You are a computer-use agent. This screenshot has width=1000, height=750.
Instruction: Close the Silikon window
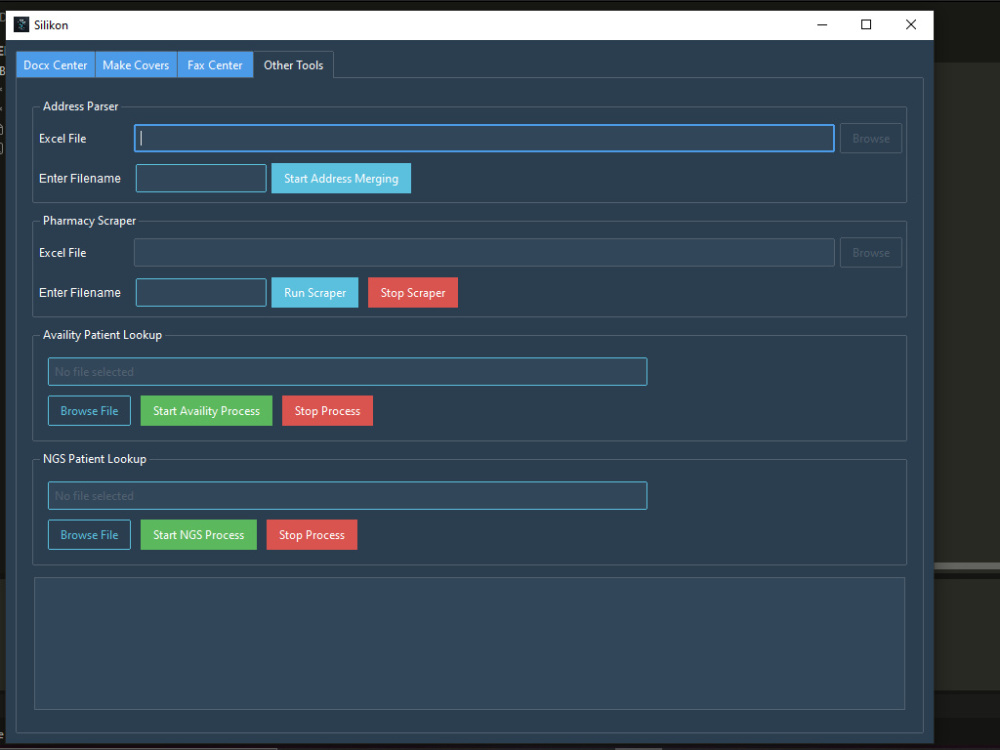[911, 25]
